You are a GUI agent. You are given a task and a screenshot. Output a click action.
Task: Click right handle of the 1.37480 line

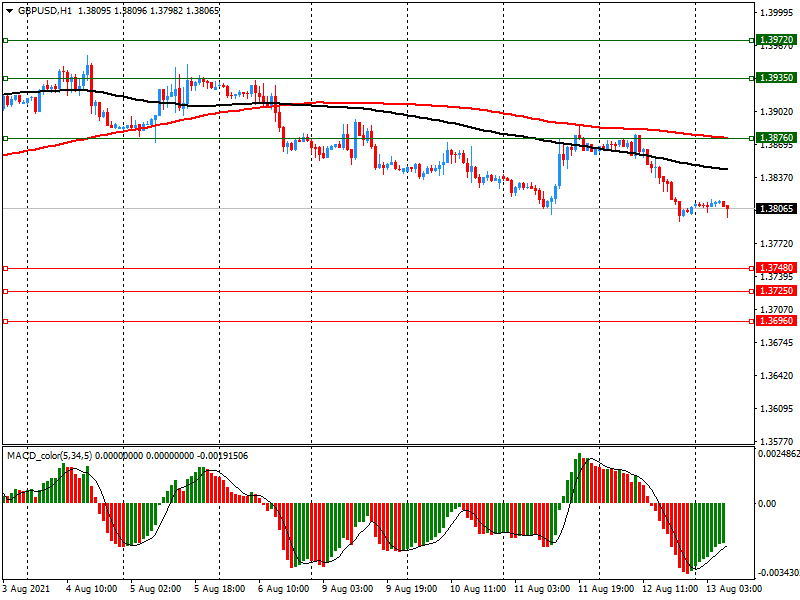point(752,268)
